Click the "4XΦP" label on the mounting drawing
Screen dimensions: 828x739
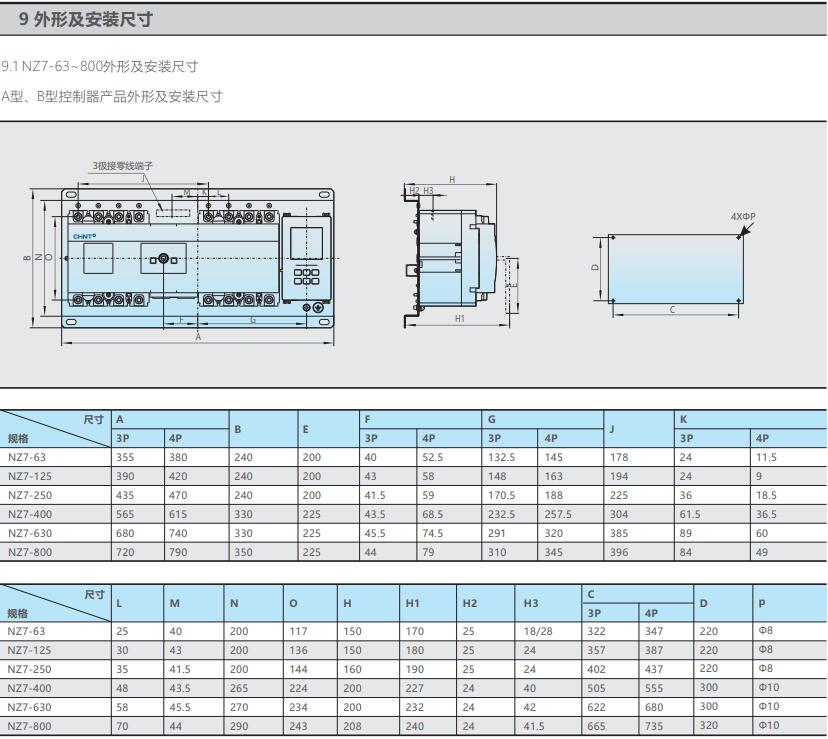pyautogui.click(x=743, y=217)
